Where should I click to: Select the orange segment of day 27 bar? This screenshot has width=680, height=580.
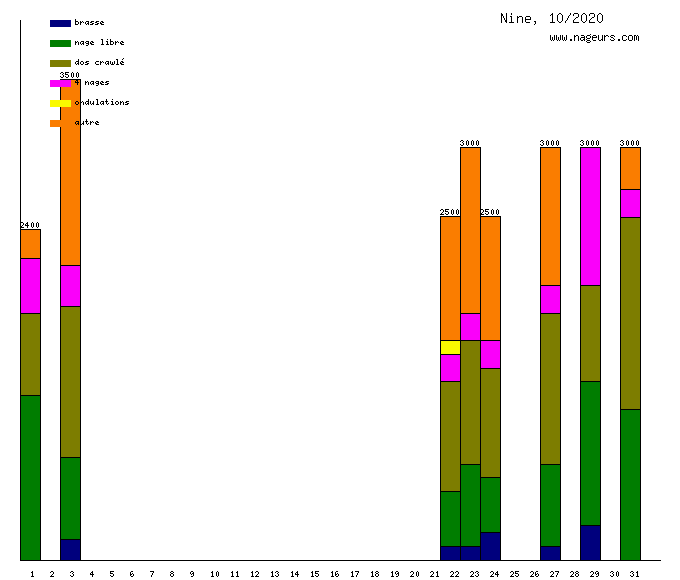(550, 216)
